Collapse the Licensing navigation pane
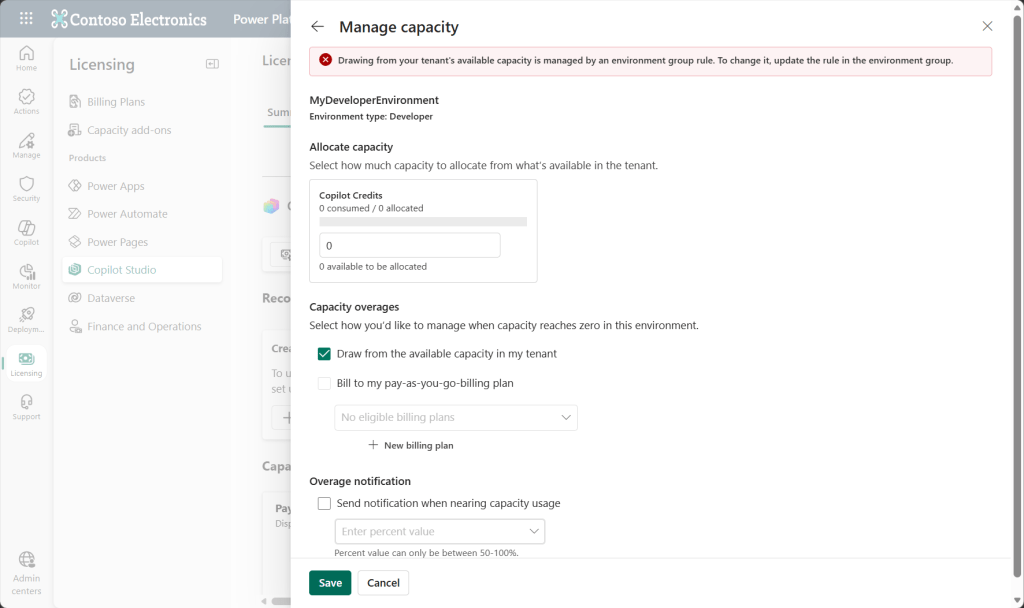The width and height of the screenshot is (1024, 608). pos(212,64)
